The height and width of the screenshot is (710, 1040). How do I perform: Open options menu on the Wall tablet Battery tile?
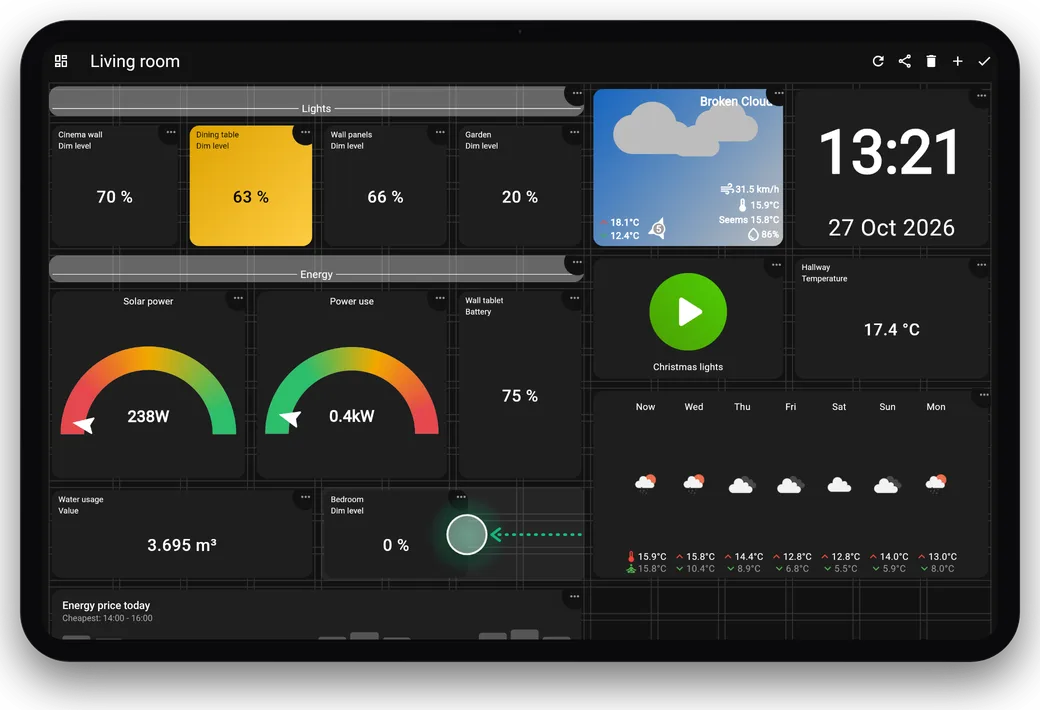pyautogui.click(x=574, y=298)
